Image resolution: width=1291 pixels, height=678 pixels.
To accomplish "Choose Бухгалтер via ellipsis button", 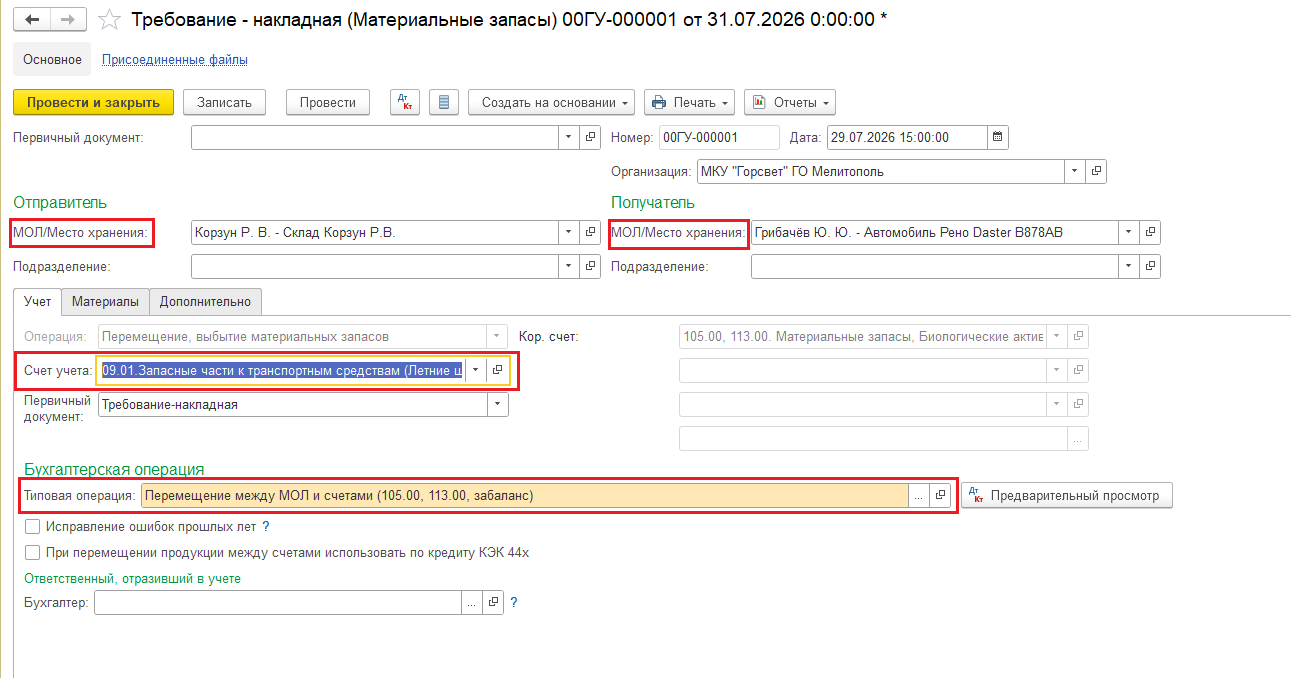I will click(x=472, y=602).
